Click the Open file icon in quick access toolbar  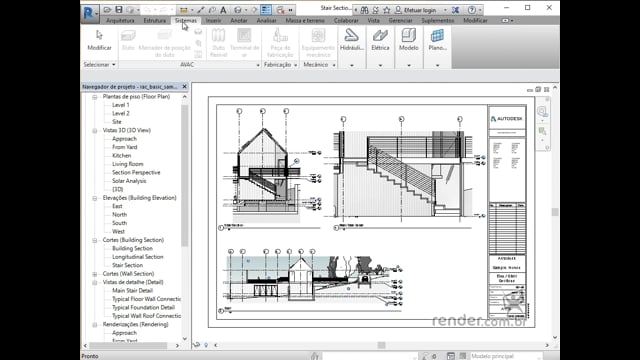[x=107, y=10]
